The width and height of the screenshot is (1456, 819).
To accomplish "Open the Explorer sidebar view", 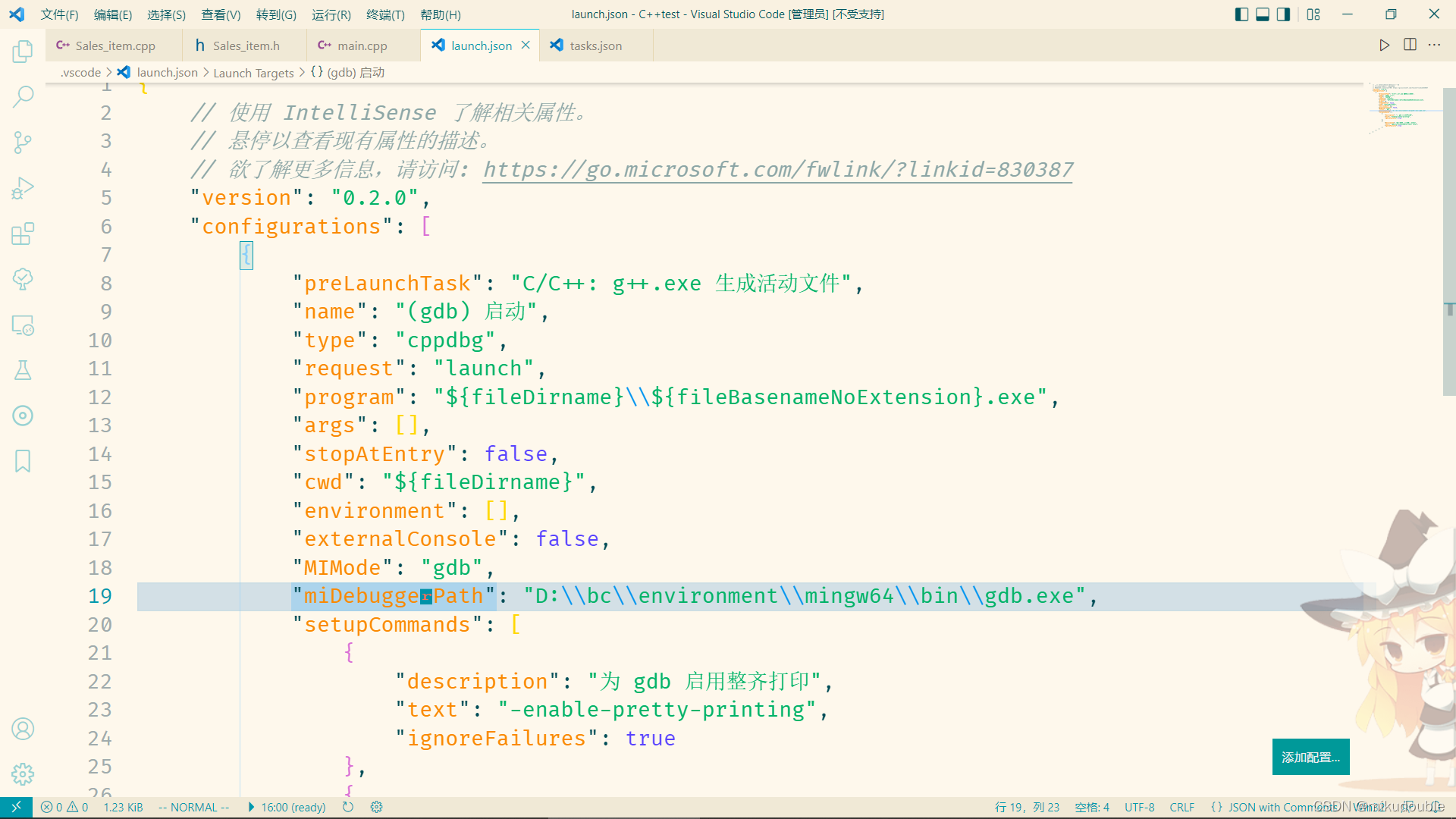I will pos(23,52).
